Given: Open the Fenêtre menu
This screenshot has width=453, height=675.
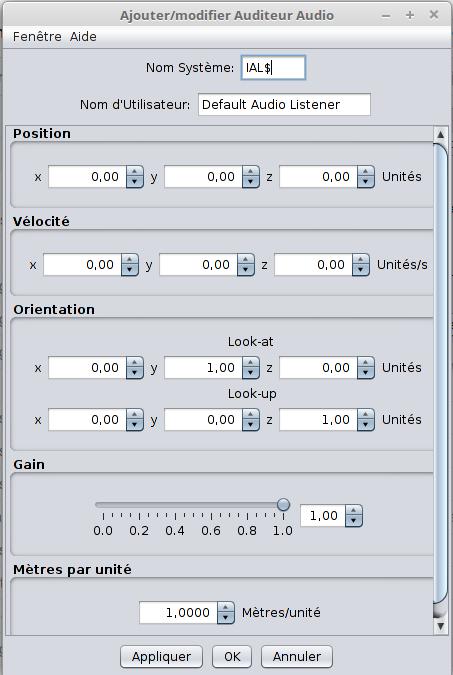Looking at the screenshot, I should [37, 37].
